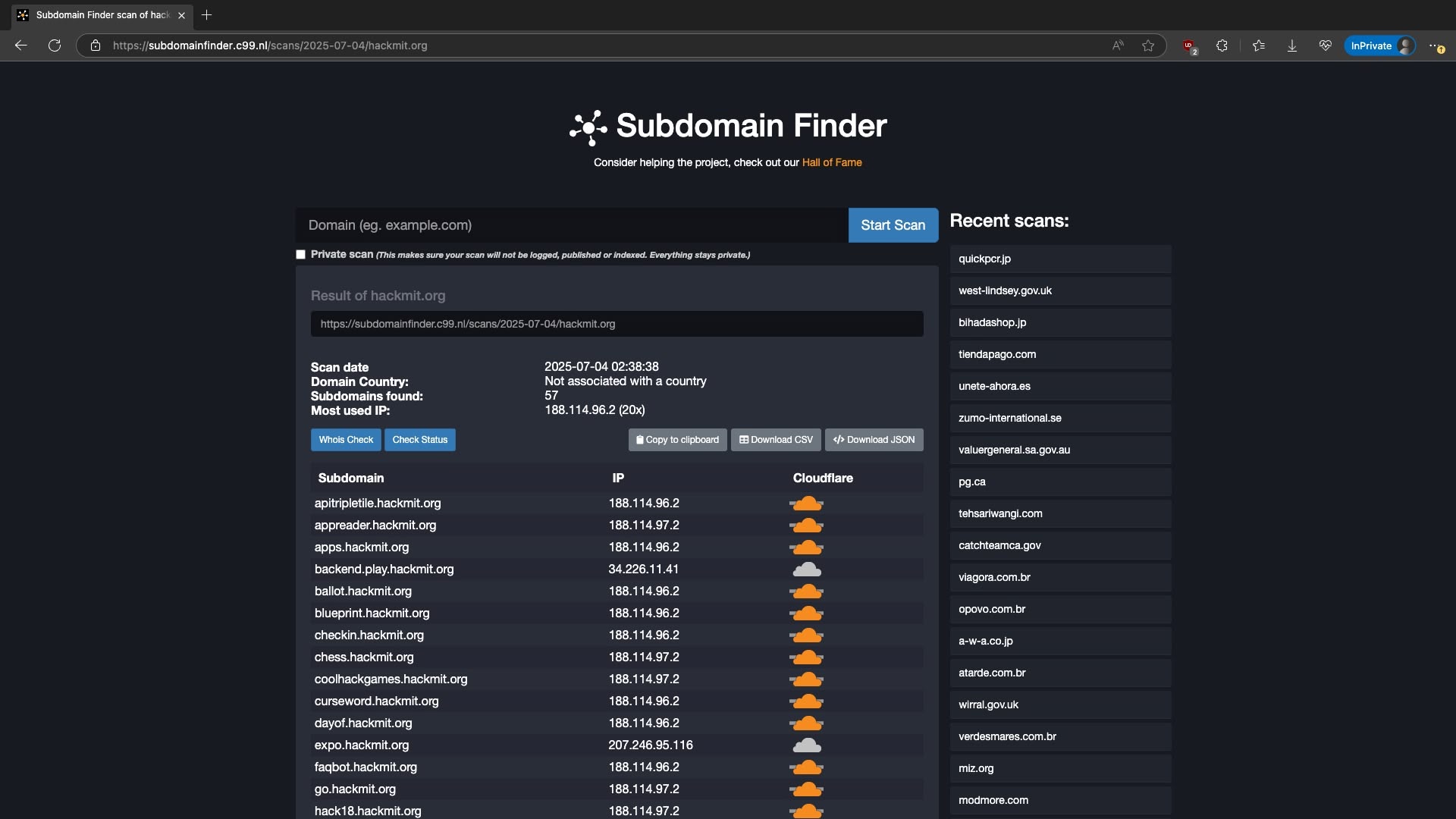Click the Subdomain Finder logo icon

tap(588, 127)
